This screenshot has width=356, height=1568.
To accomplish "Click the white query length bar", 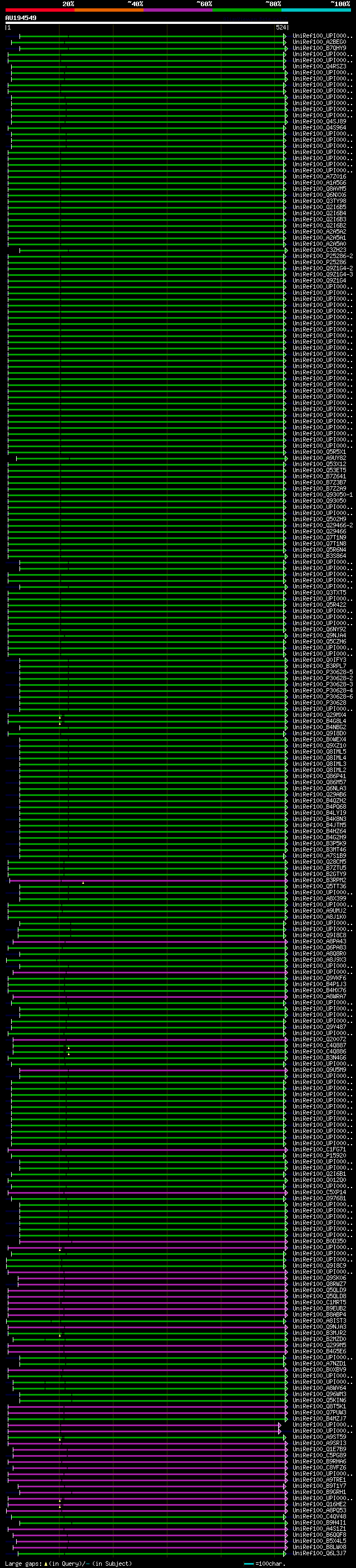I will pyautogui.click(x=147, y=23).
